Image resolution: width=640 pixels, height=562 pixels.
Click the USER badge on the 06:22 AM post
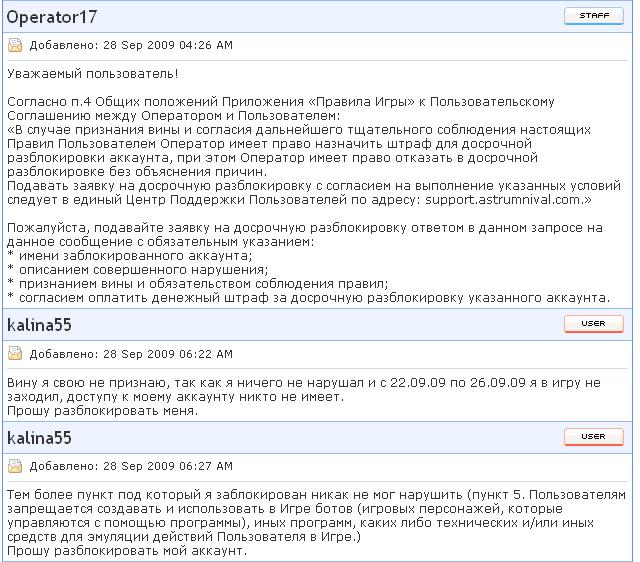(x=593, y=324)
